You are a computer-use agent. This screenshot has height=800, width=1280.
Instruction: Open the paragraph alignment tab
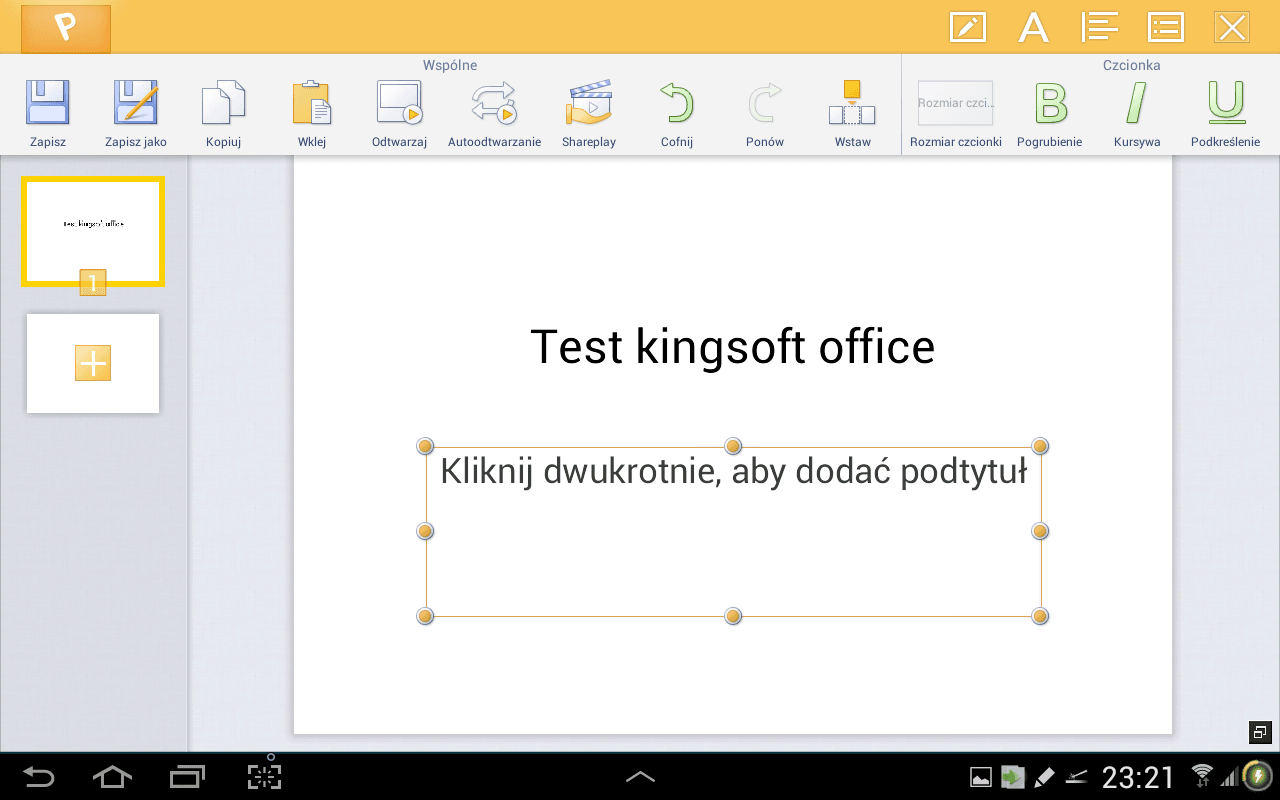click(x=1100, y=27)
